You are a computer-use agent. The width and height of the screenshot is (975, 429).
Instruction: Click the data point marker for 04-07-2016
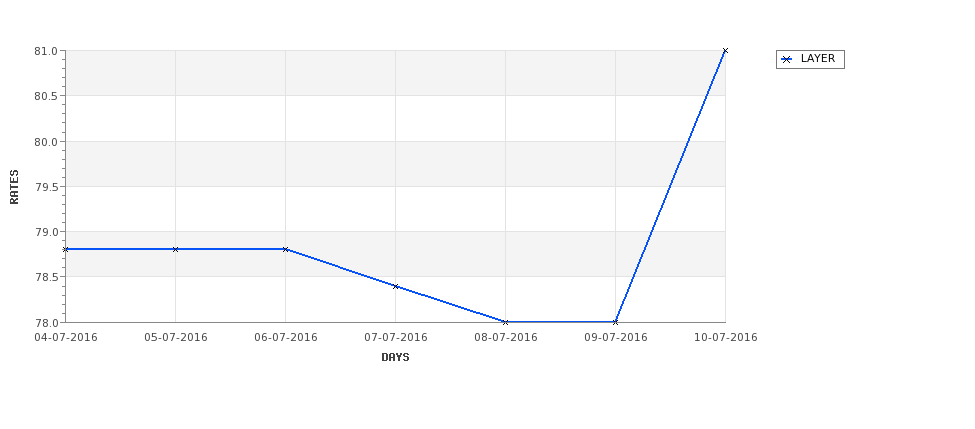[x=65, y=249]
